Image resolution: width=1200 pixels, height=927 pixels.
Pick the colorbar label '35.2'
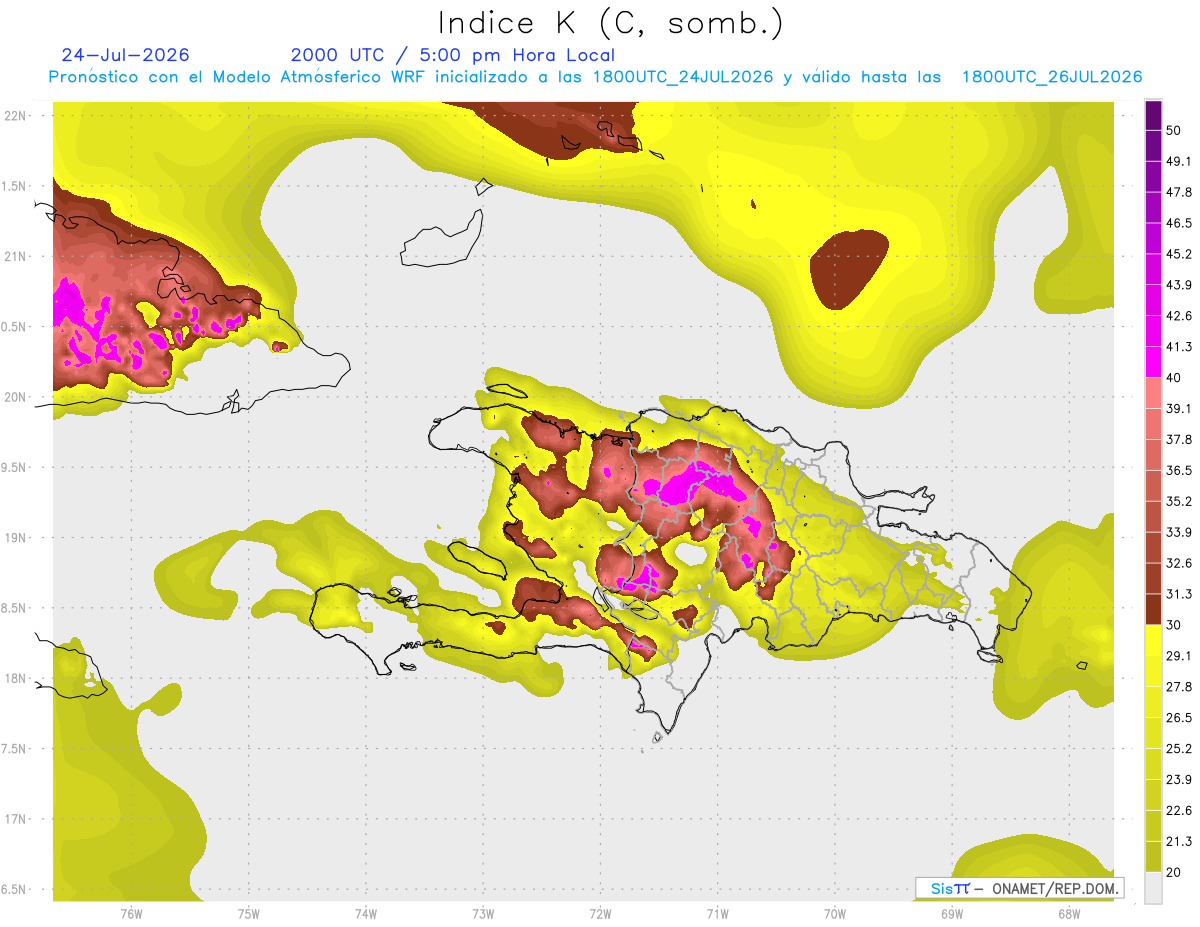click(1178, 501)
